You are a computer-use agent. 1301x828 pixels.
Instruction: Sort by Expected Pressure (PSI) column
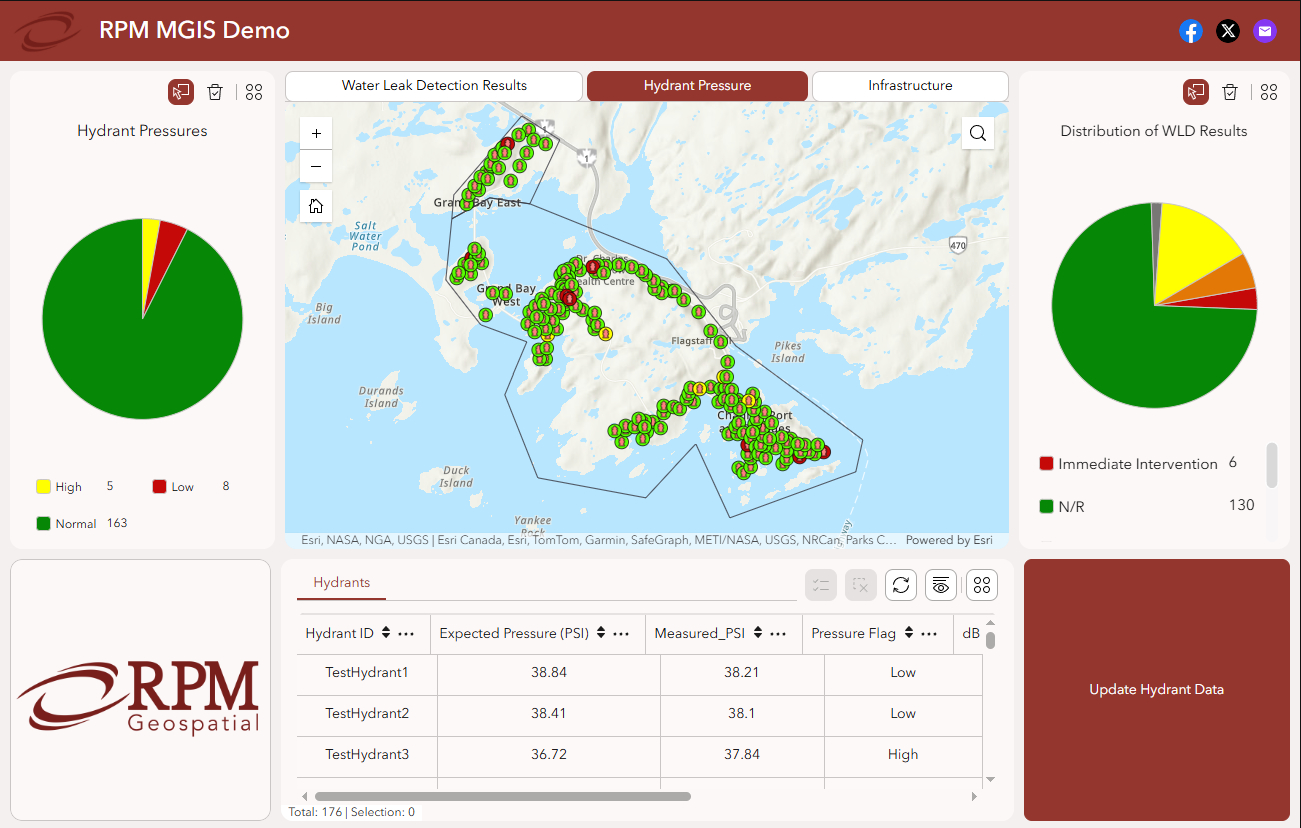tap(601, 633)
